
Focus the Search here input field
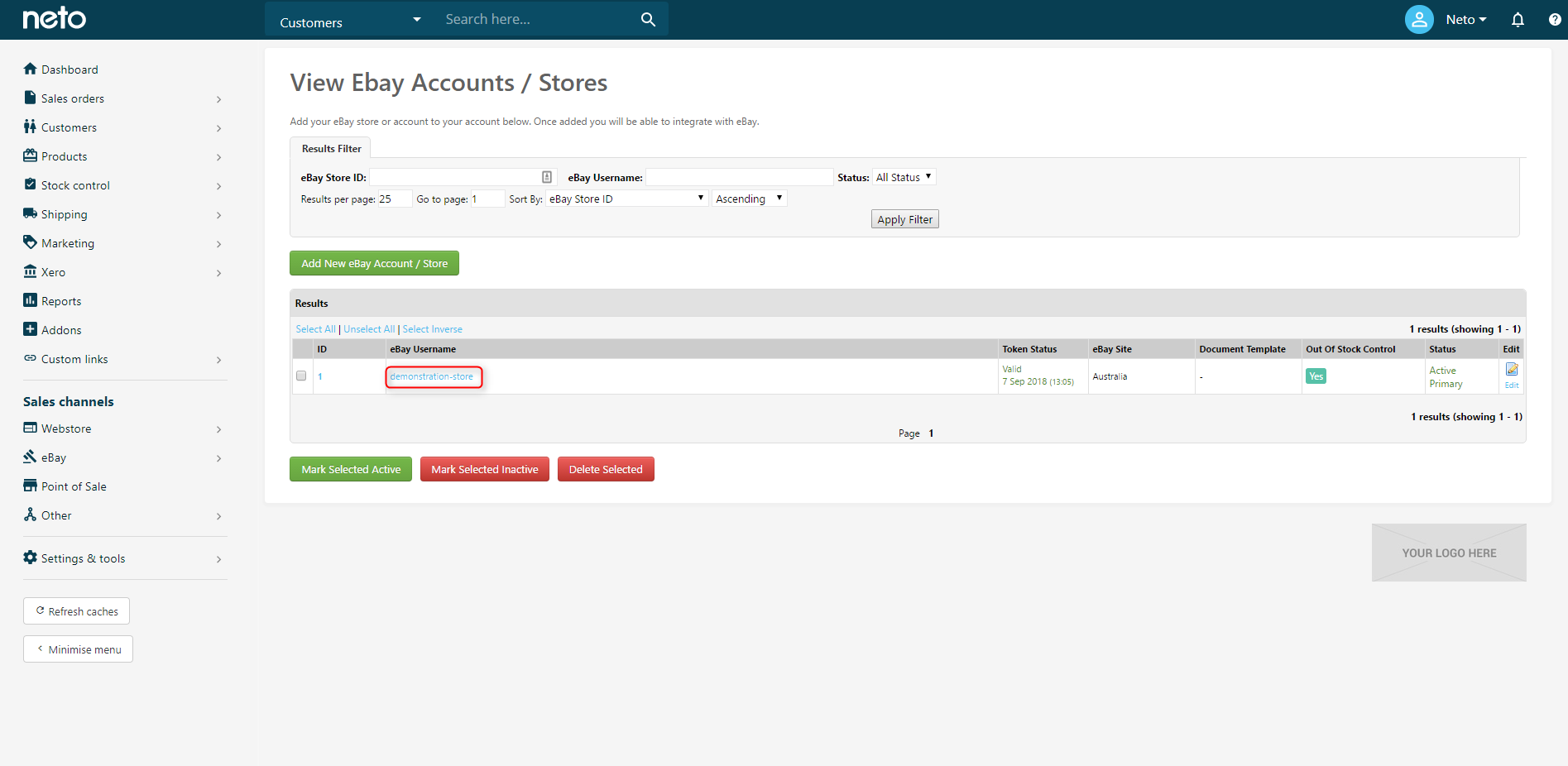538,19
